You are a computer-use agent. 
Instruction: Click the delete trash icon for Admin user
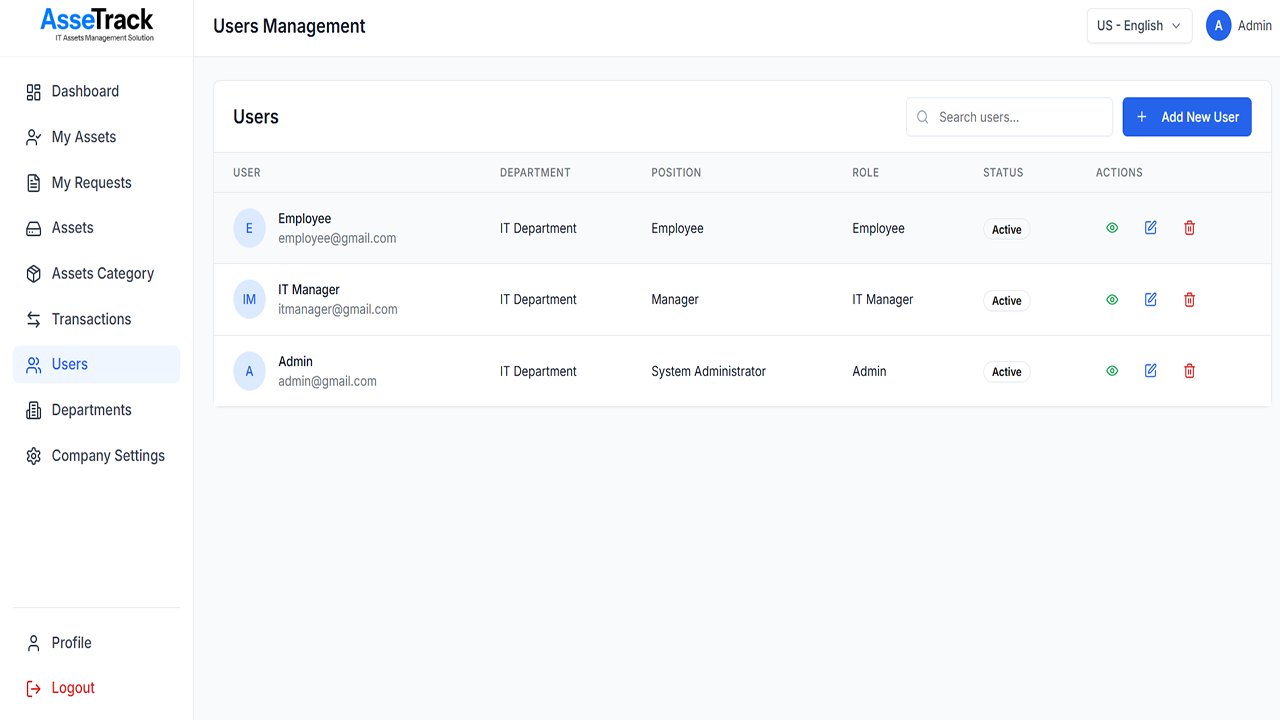coord(1189,371)
